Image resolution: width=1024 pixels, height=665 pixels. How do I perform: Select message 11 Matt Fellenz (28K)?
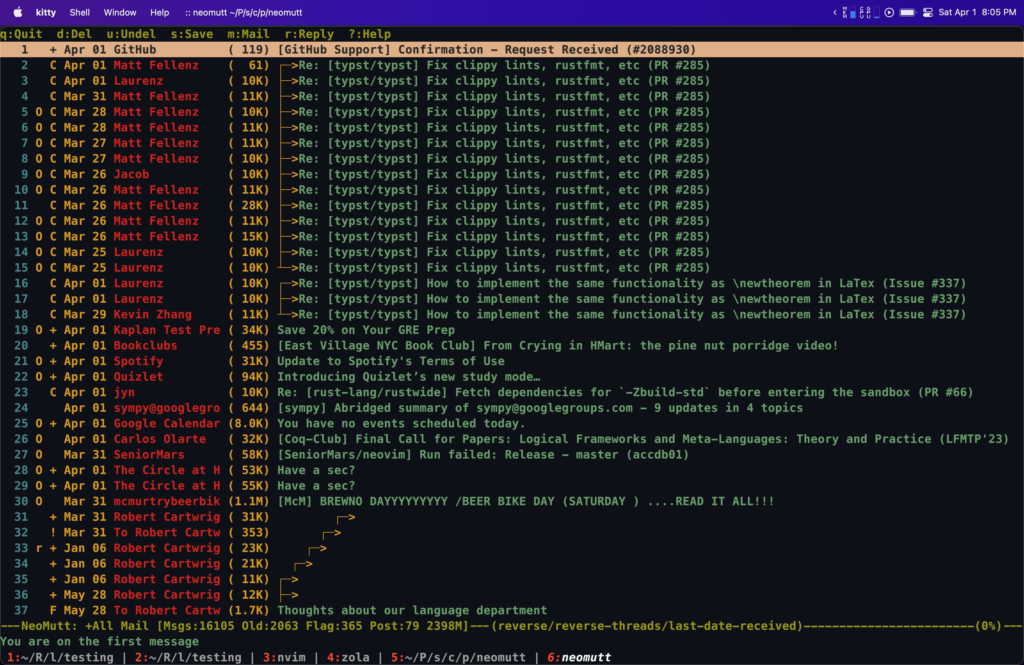click(512, 205)
